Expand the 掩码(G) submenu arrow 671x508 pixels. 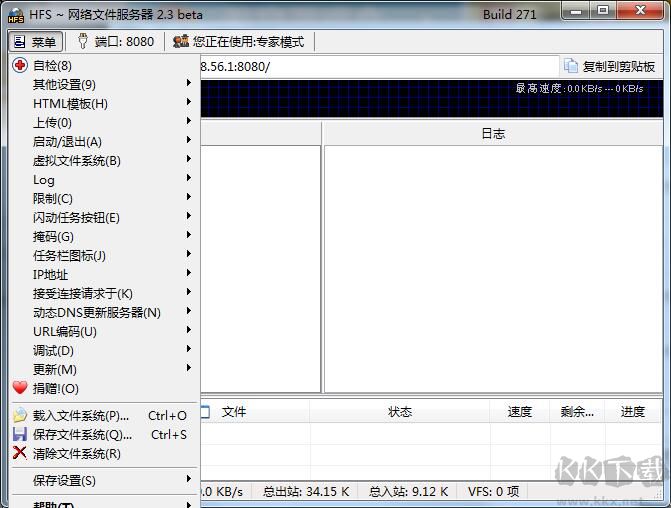189,235
